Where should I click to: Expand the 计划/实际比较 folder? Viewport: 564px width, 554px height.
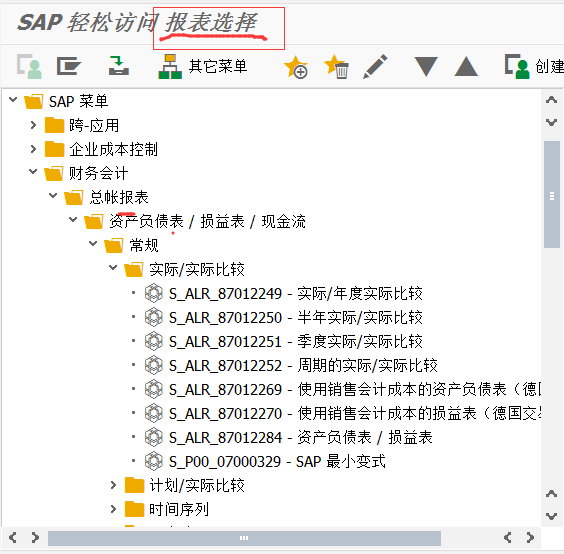113,485
